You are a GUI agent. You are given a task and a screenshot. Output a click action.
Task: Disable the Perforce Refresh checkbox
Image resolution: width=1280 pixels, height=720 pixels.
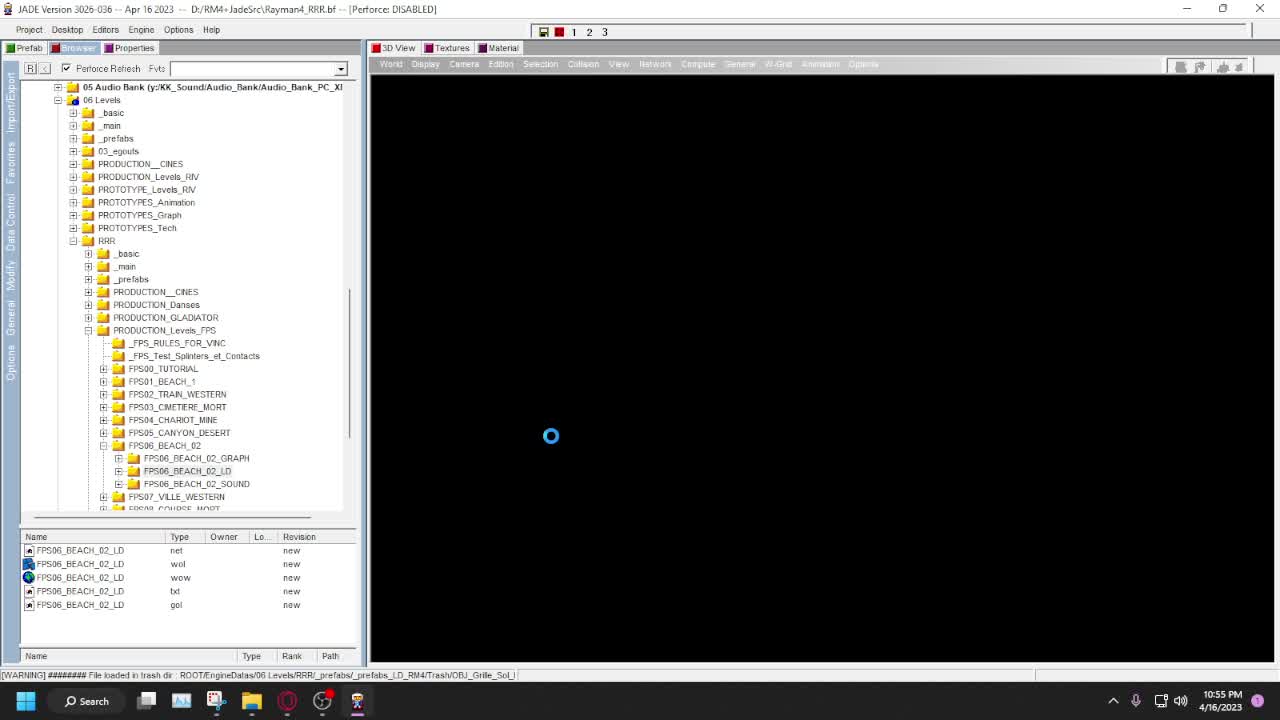66,68
